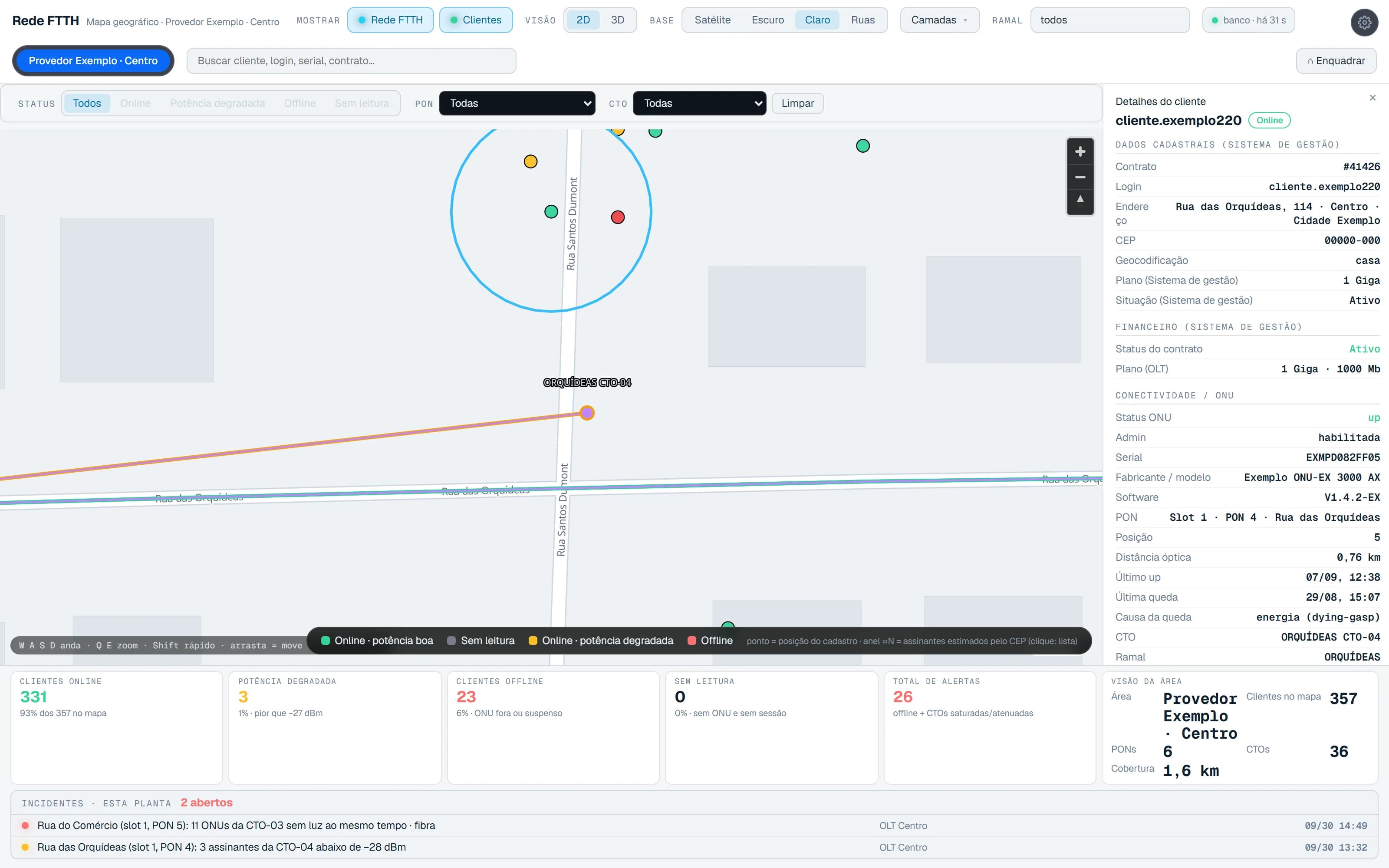Open the Rua das Orquídeas incident row
The width and height of the screenshot is (1389, 868).
[x=694, y=847]
